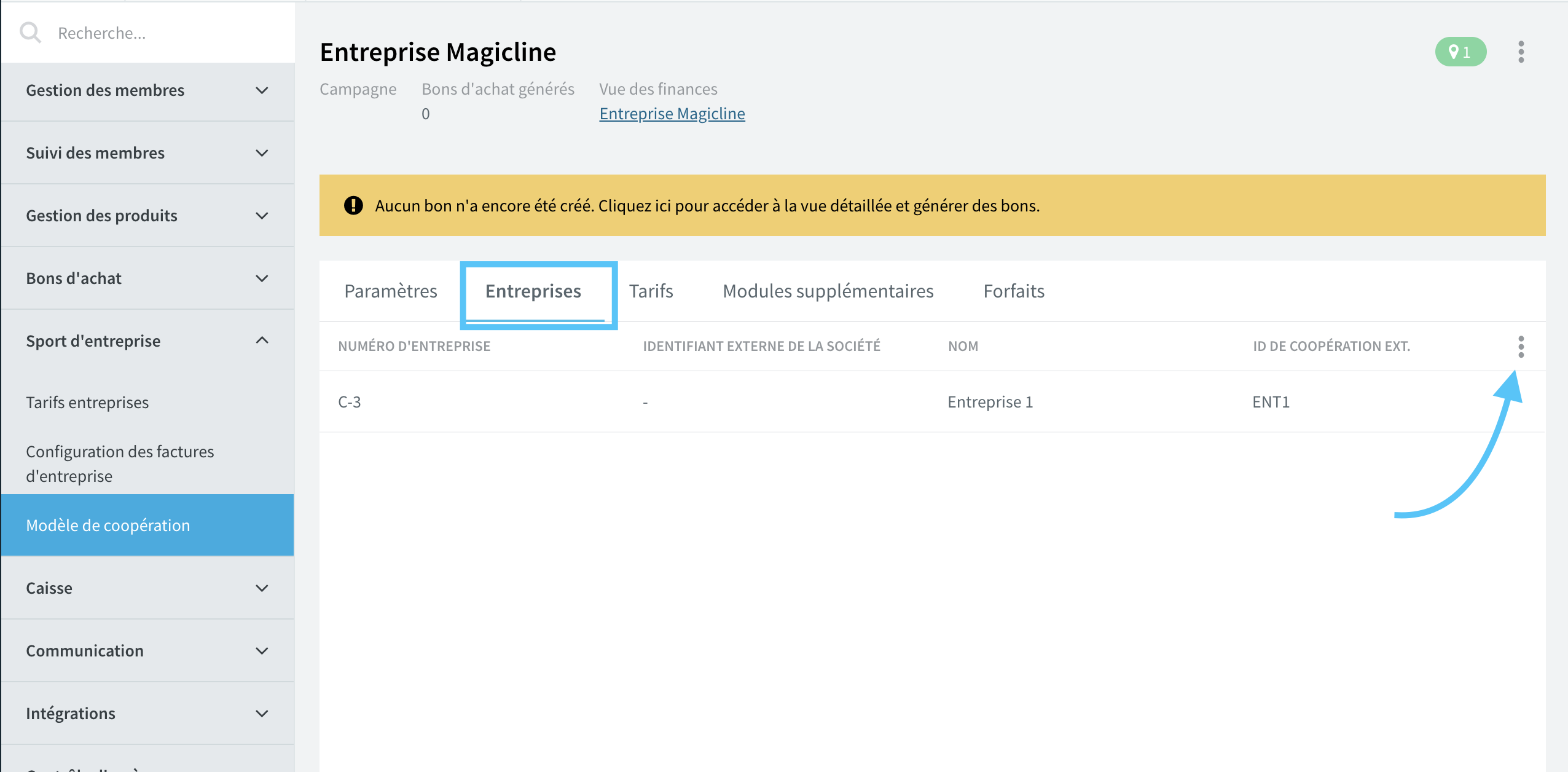Expand Bons d'achat section
Screen dimensions: 1568x772
point(147,278)
